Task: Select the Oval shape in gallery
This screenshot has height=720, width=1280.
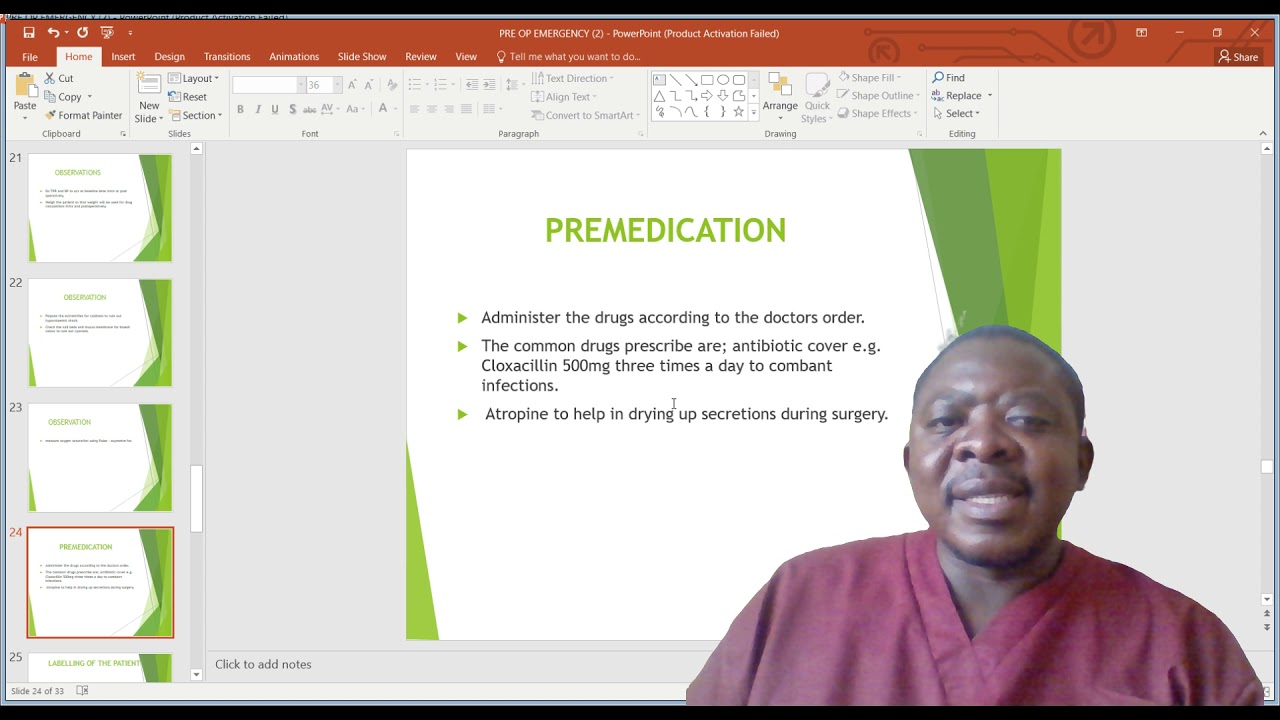Action: point(723,80)
